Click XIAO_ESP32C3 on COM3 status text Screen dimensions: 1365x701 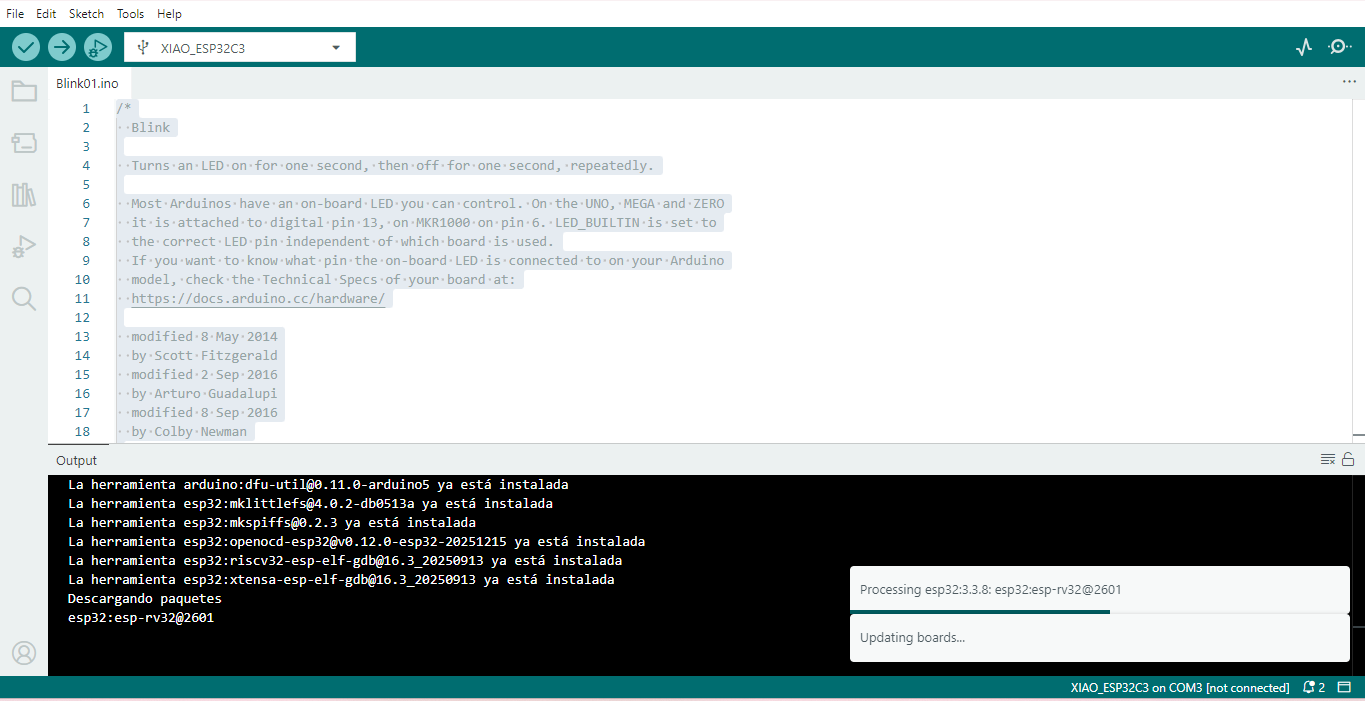pyautogui.click(x=1179, y=688)
